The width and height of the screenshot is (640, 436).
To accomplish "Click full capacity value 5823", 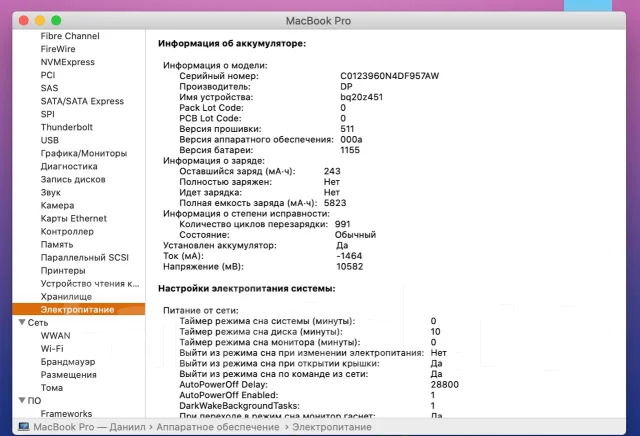I will click(x=335, y=203).
